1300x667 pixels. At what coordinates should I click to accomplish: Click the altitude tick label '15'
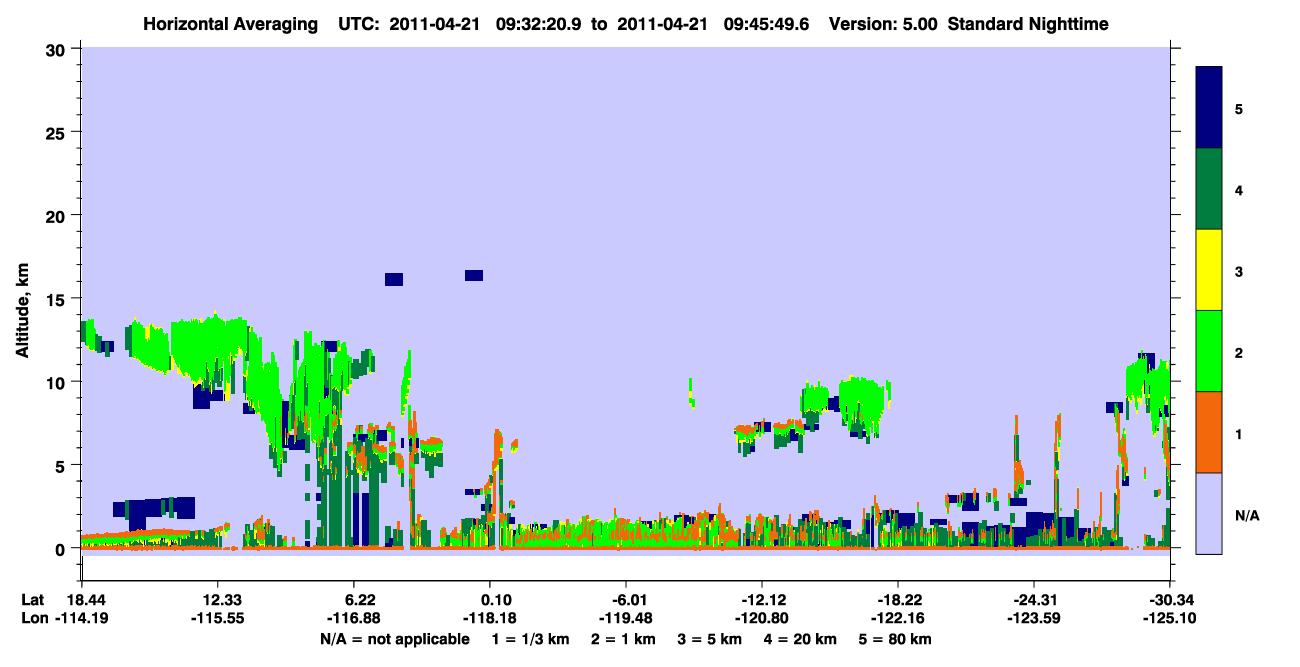pos(58,299)
